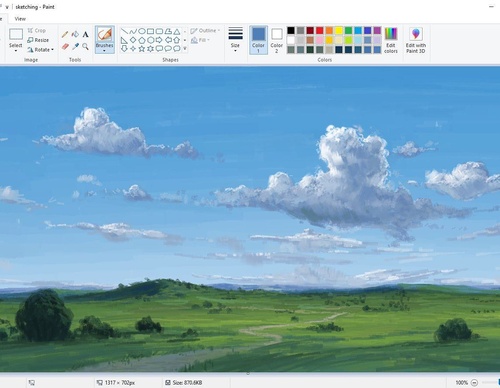
Task: Pick the pink color swatch
Action: [x=320, y=40]
